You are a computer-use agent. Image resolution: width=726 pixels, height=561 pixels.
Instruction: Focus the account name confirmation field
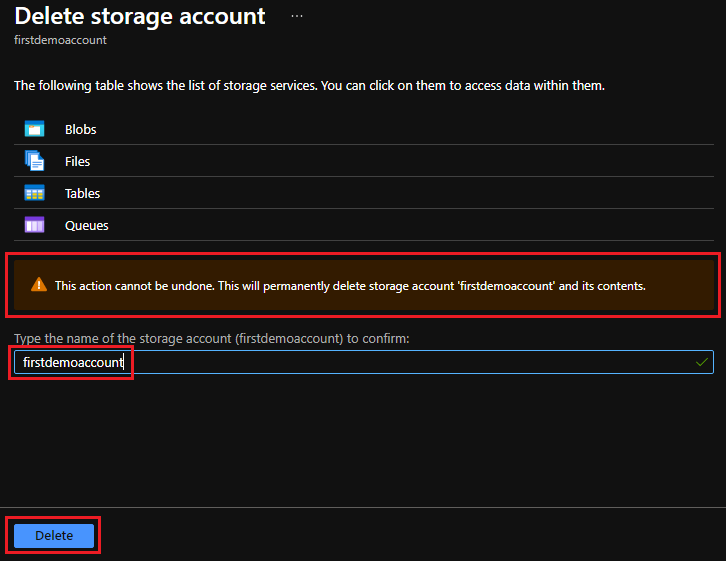[x=400, y=362]
